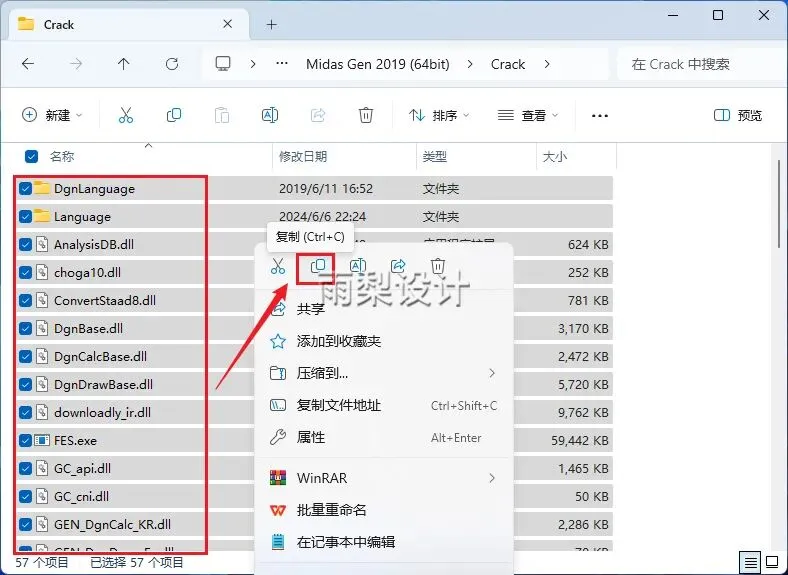The width and height of the screenshot is (788, 575).
Task: Uncheck the AnalysisDB.dll checkbox
Action: point(25,245)
